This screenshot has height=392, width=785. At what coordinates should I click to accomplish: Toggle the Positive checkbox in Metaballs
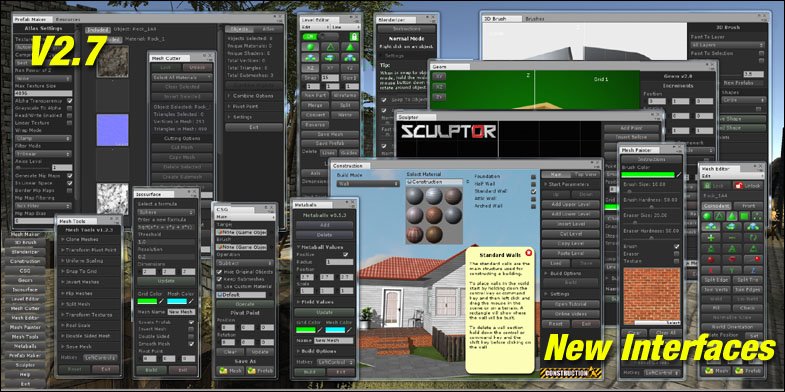coord(345,254)
